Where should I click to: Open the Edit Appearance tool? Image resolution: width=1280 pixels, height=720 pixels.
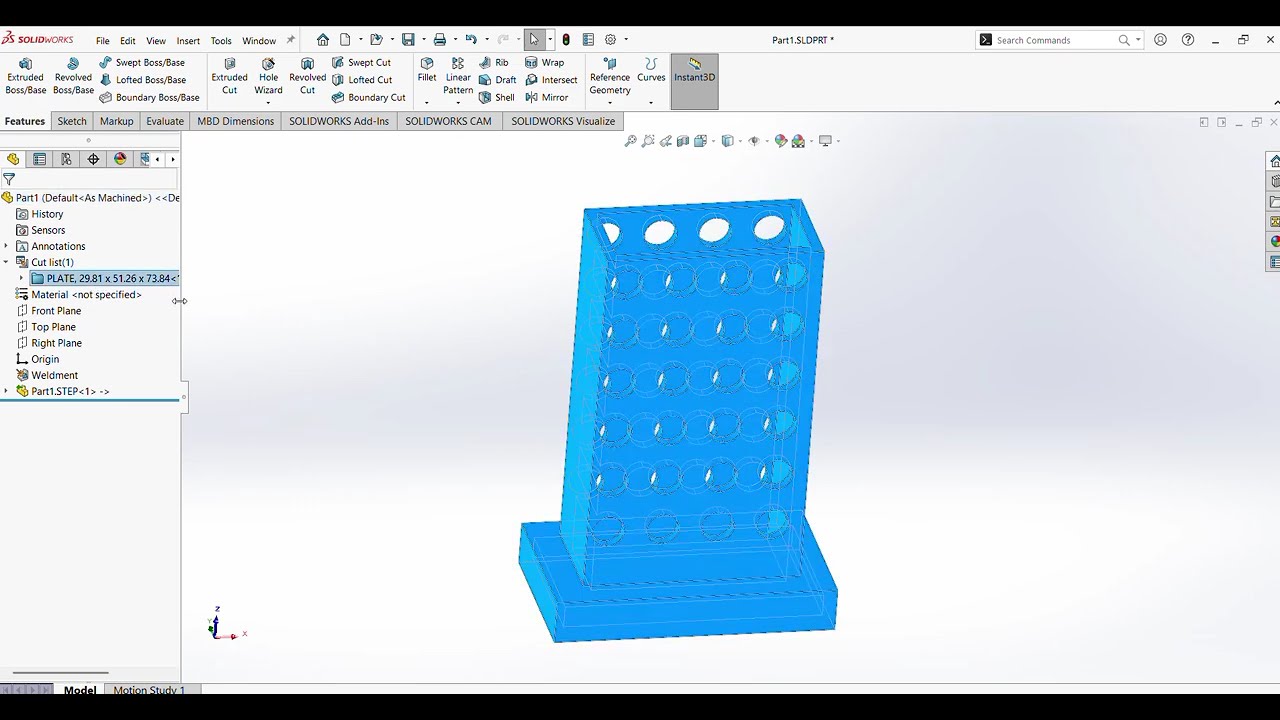point(781,141)
